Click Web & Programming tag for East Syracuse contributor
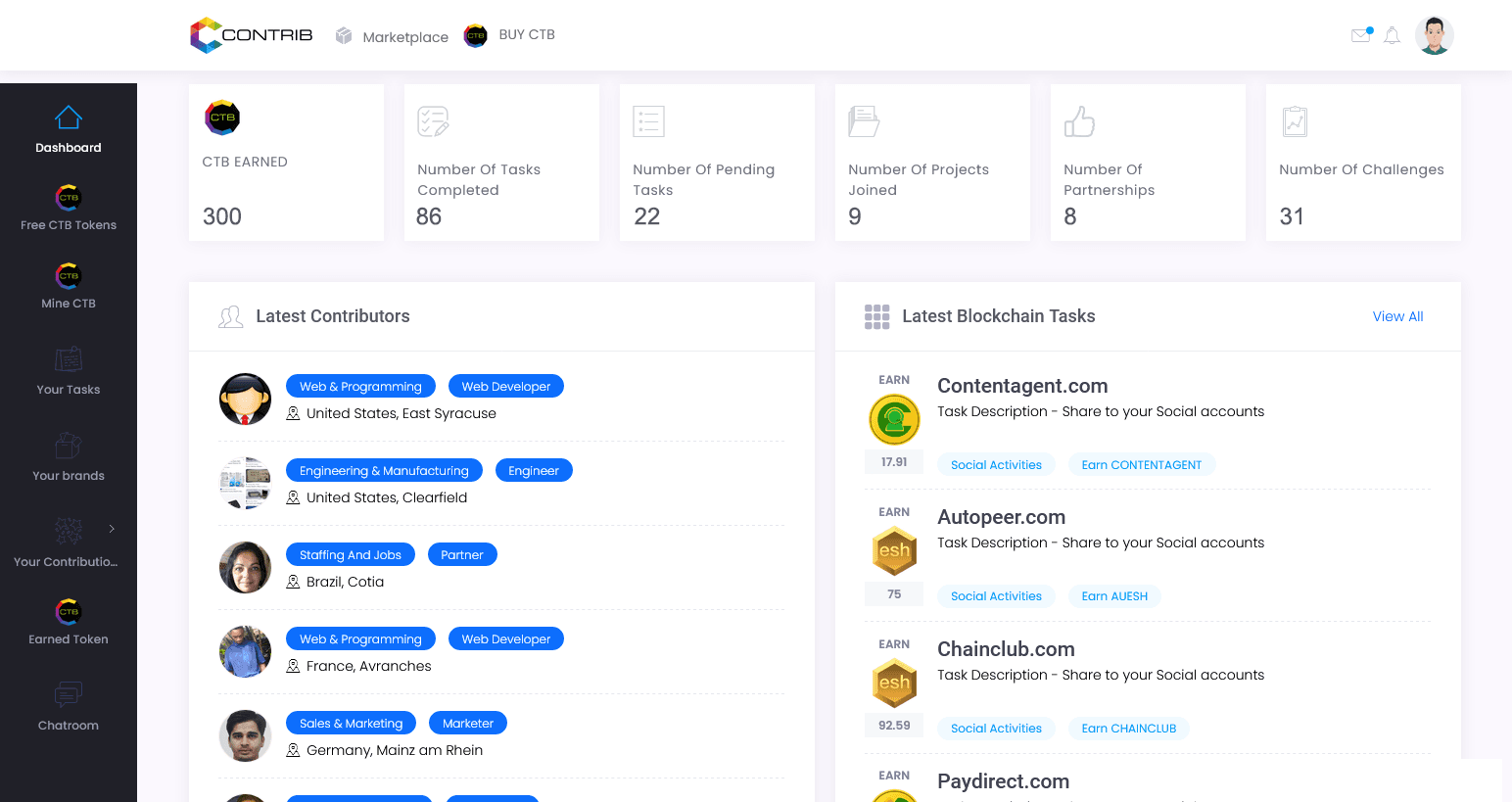 (x=360, y=387)
